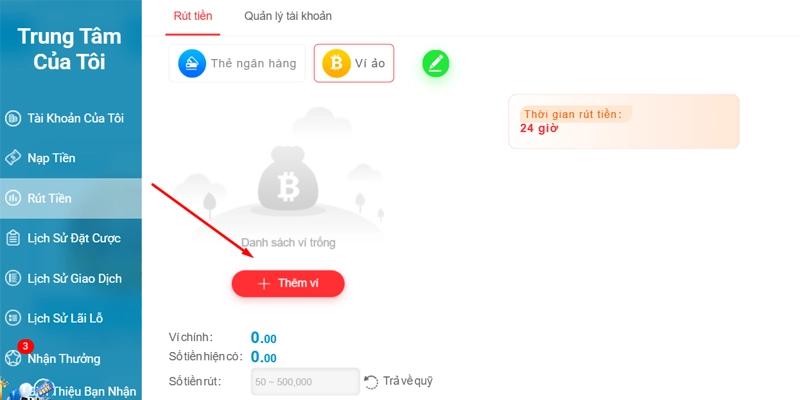Click the Tài Khoản Của Tôi sidebar icon
Screen dimensions: 800x400
pyautogui.click(x=13, y=118)
